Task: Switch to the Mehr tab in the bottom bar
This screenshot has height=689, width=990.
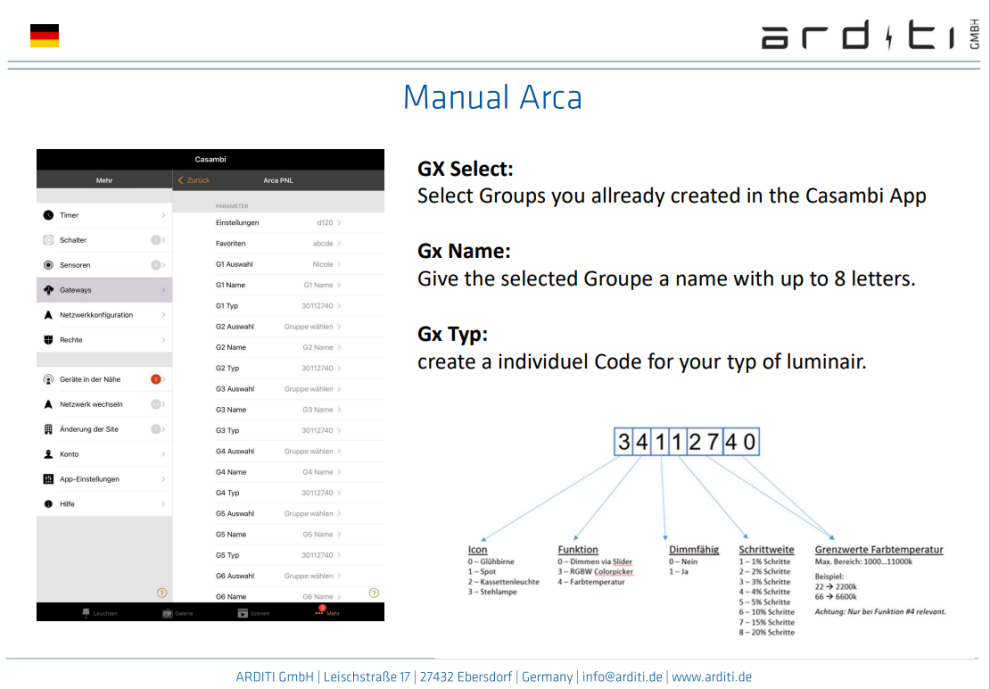Action: [328, 613]
